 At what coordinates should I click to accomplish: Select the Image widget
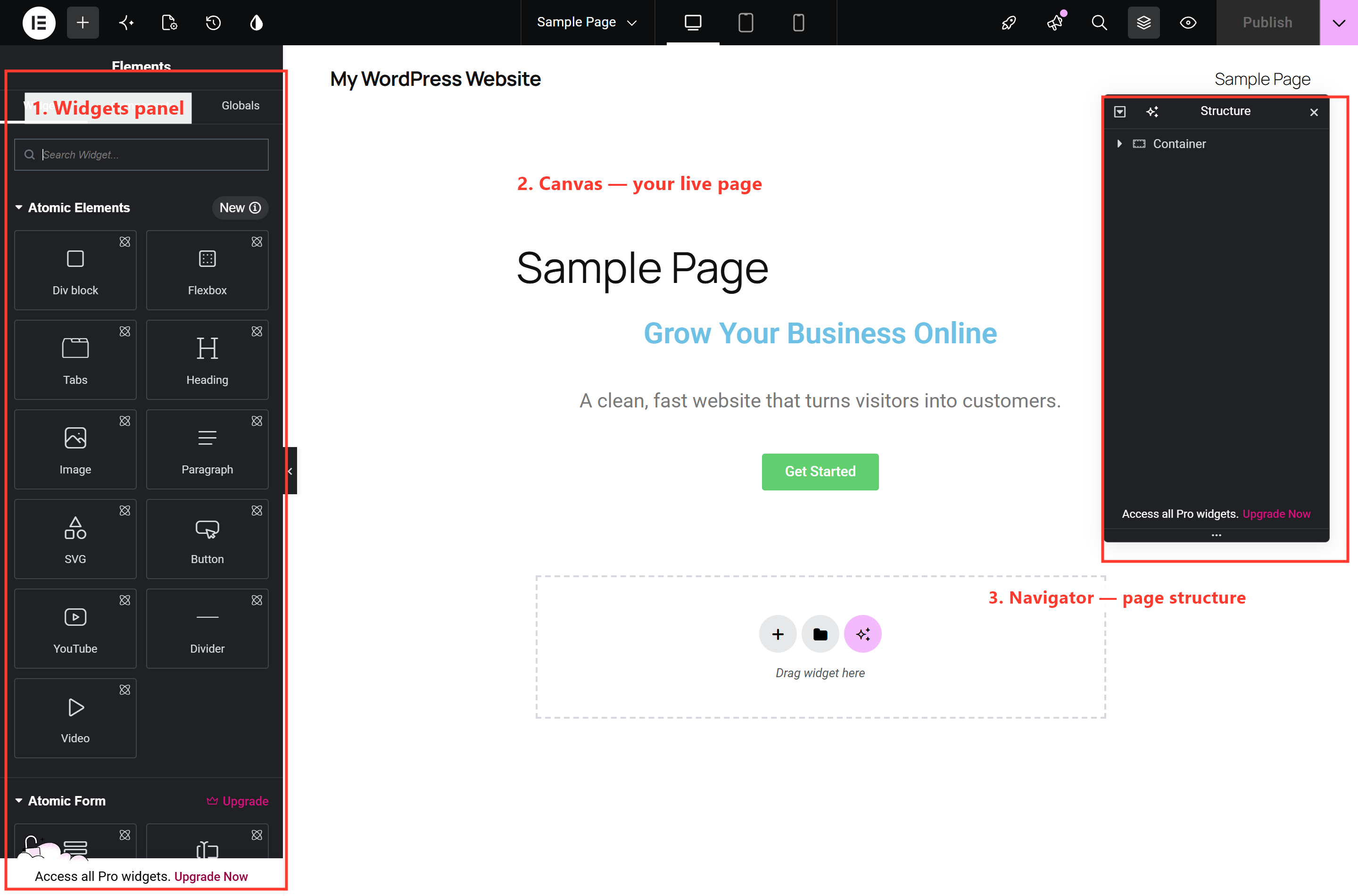pos(75,450)
